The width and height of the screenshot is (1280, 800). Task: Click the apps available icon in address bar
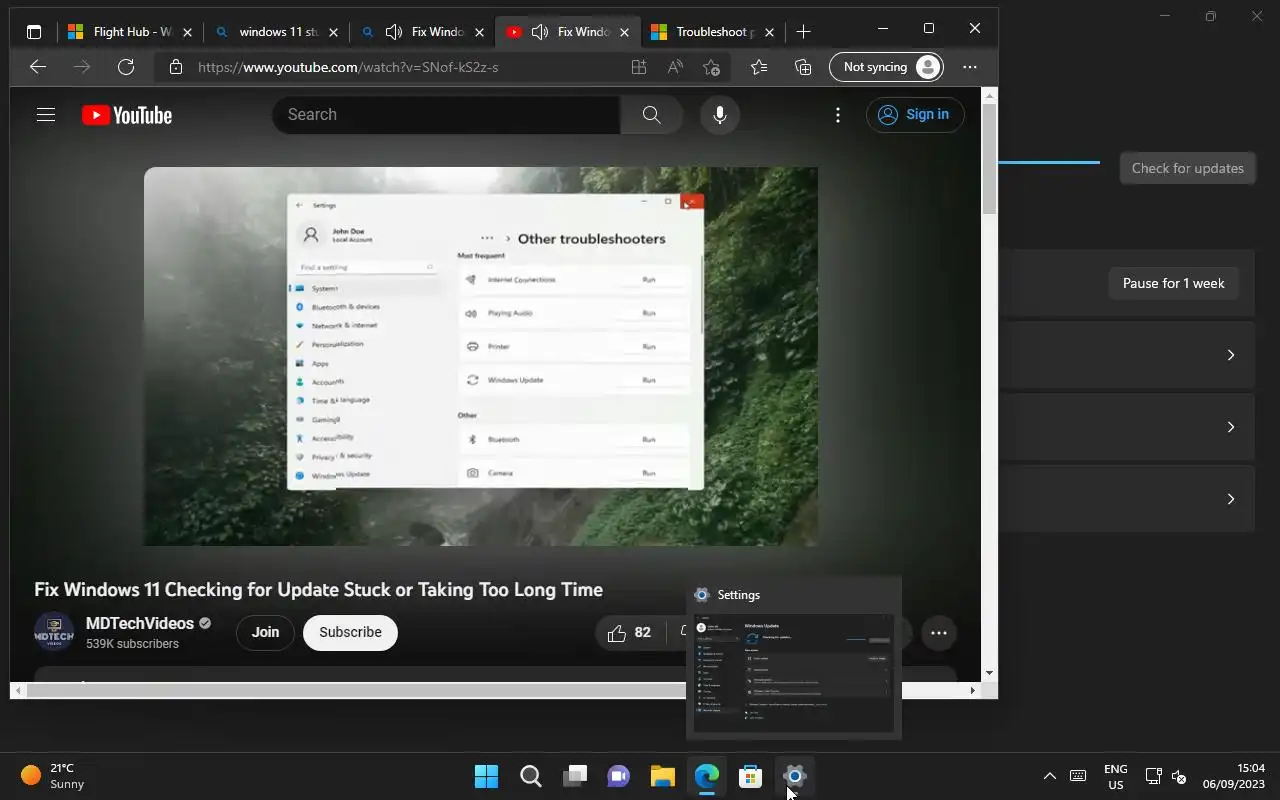pos(639,67)
